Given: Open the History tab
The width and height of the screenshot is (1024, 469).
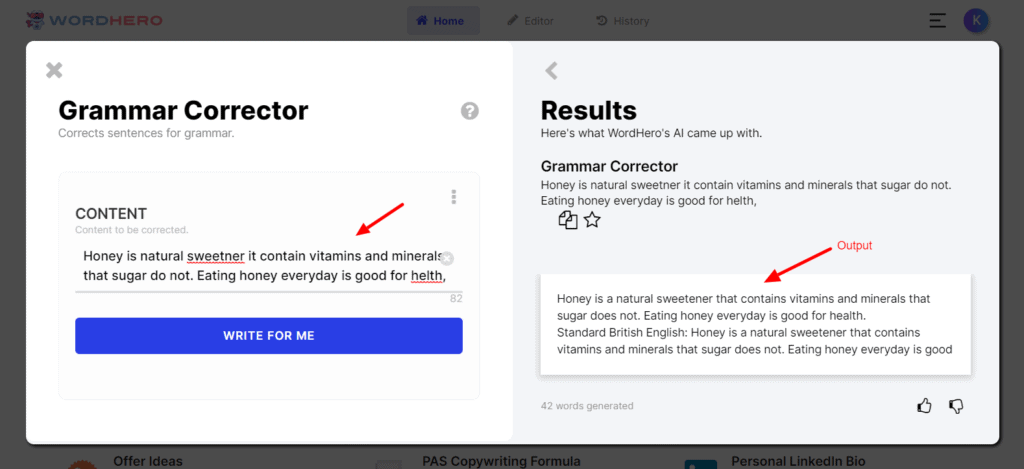Looking at the screenshot, I should (623, 21).
